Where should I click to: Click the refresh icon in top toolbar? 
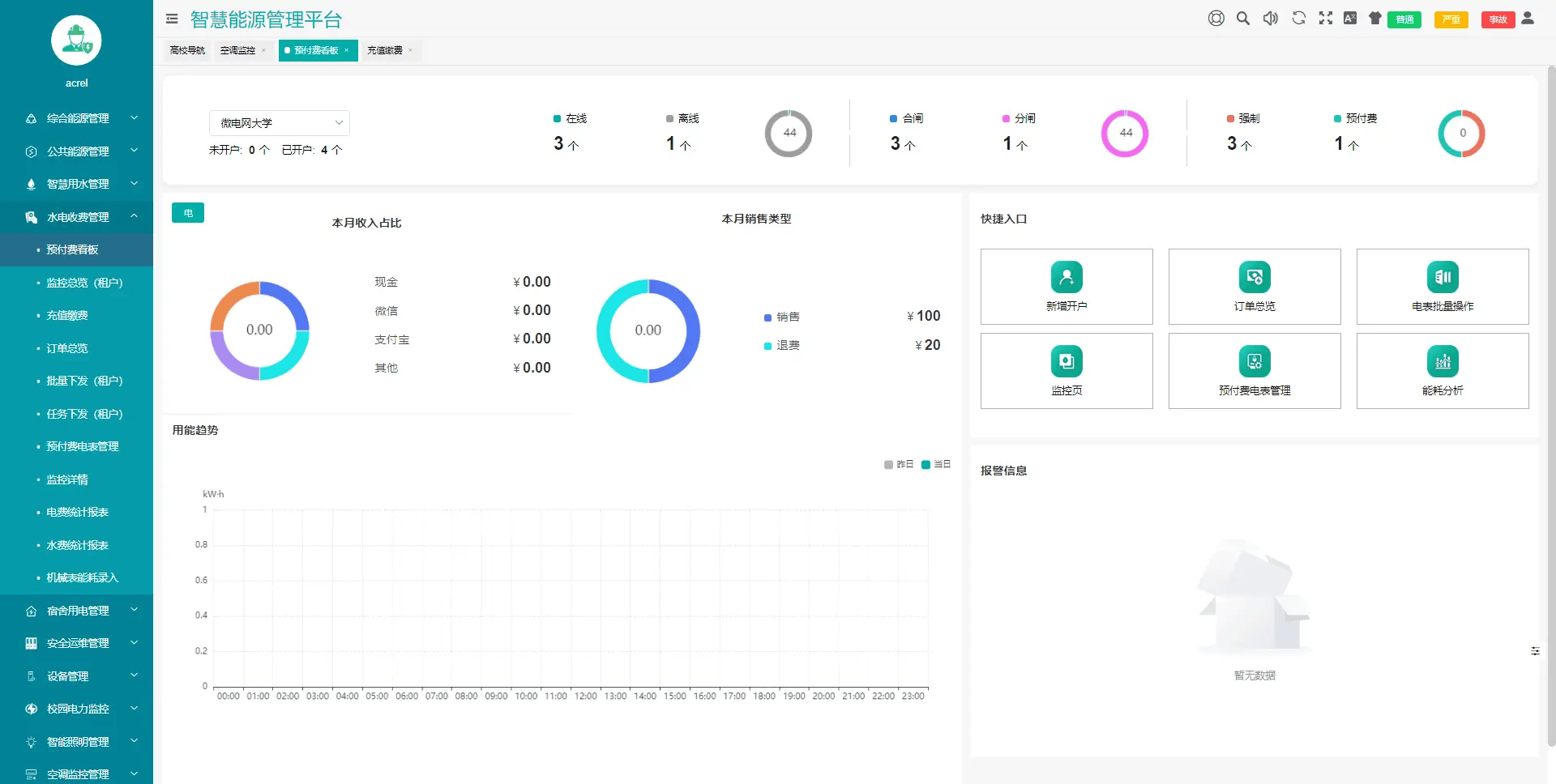pyautogui.click(x=1298, y=19)
